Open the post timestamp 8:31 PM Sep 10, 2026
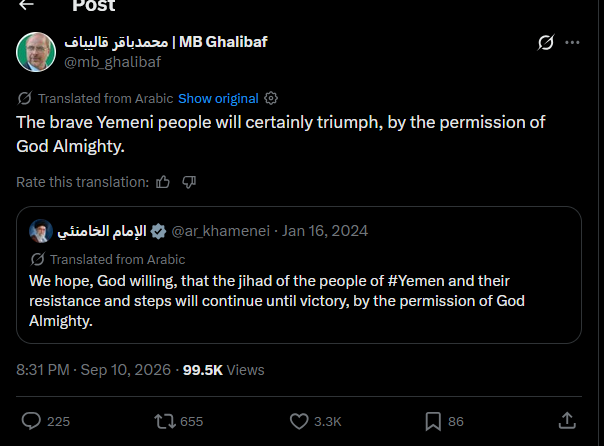The image size is (604, 446). click(93, 370)
